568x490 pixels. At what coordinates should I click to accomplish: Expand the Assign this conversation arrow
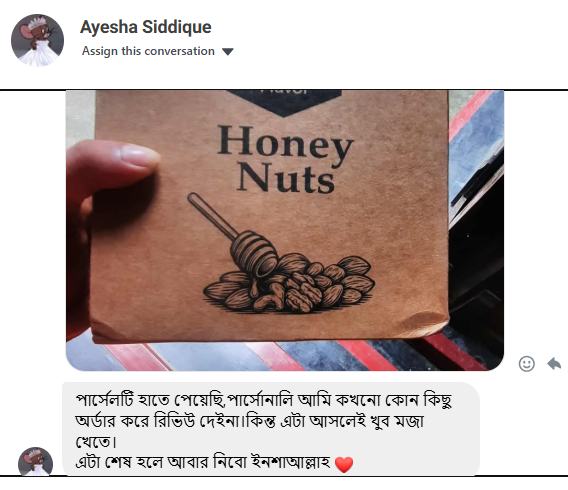click(227, 52)
